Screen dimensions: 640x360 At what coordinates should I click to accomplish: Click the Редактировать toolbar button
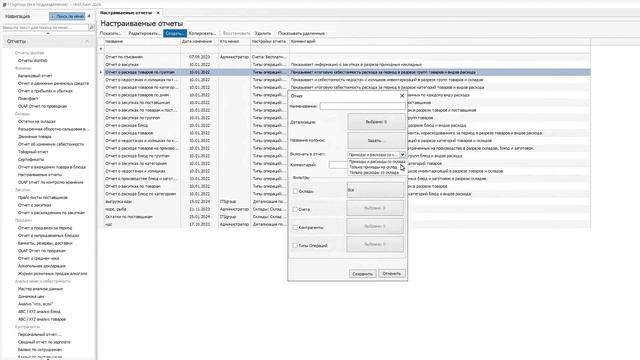pyautogui.click(x=144, y=33)
